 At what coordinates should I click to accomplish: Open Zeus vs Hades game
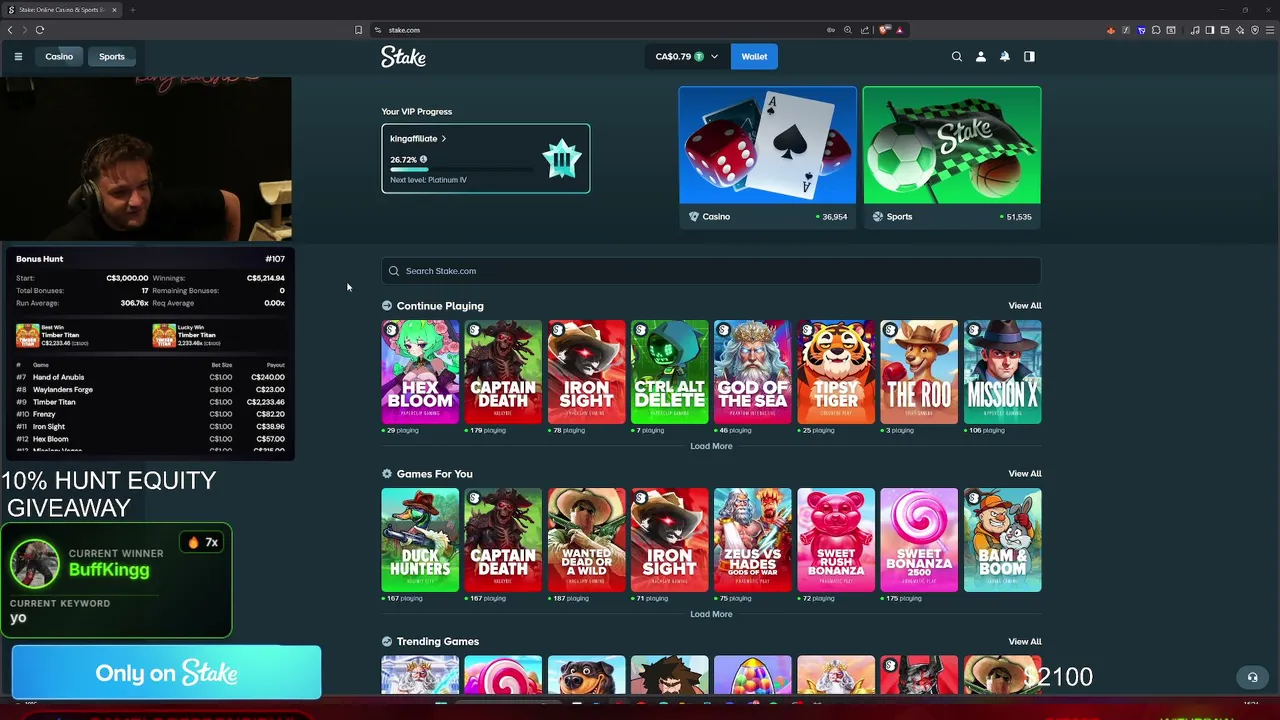pos(752,540)
